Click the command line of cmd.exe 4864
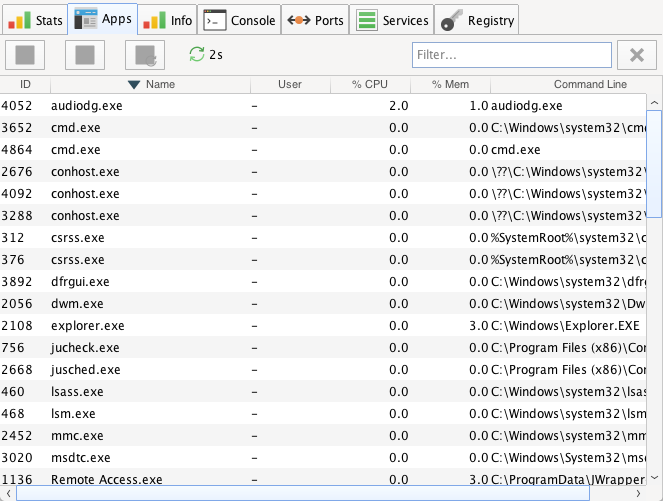The image size is (663, 501). pos(515,150)
